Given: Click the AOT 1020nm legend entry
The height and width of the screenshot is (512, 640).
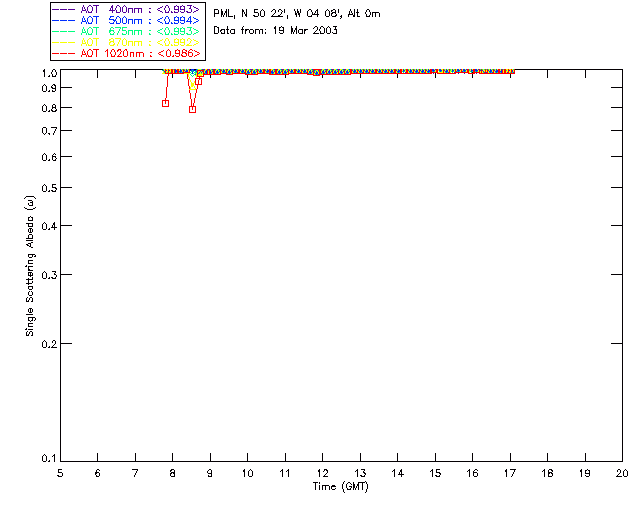Looking at the screenshot, I should (126, 53).
